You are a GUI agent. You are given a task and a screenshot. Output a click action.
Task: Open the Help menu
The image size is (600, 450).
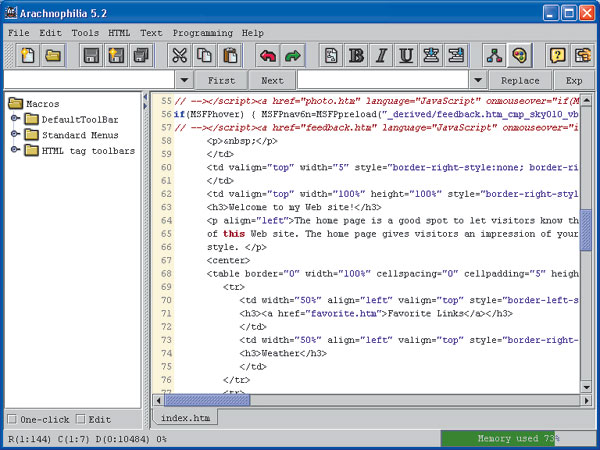(x=253, y=33)
